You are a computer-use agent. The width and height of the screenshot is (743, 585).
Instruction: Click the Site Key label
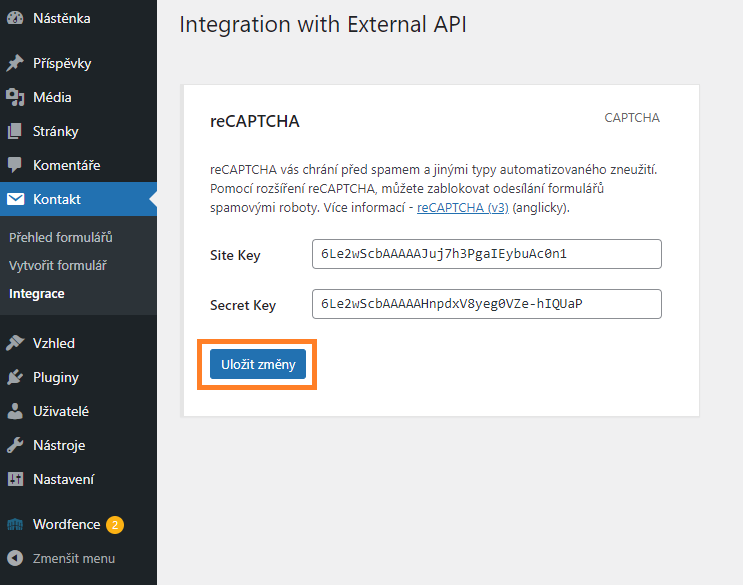(236, 255)
